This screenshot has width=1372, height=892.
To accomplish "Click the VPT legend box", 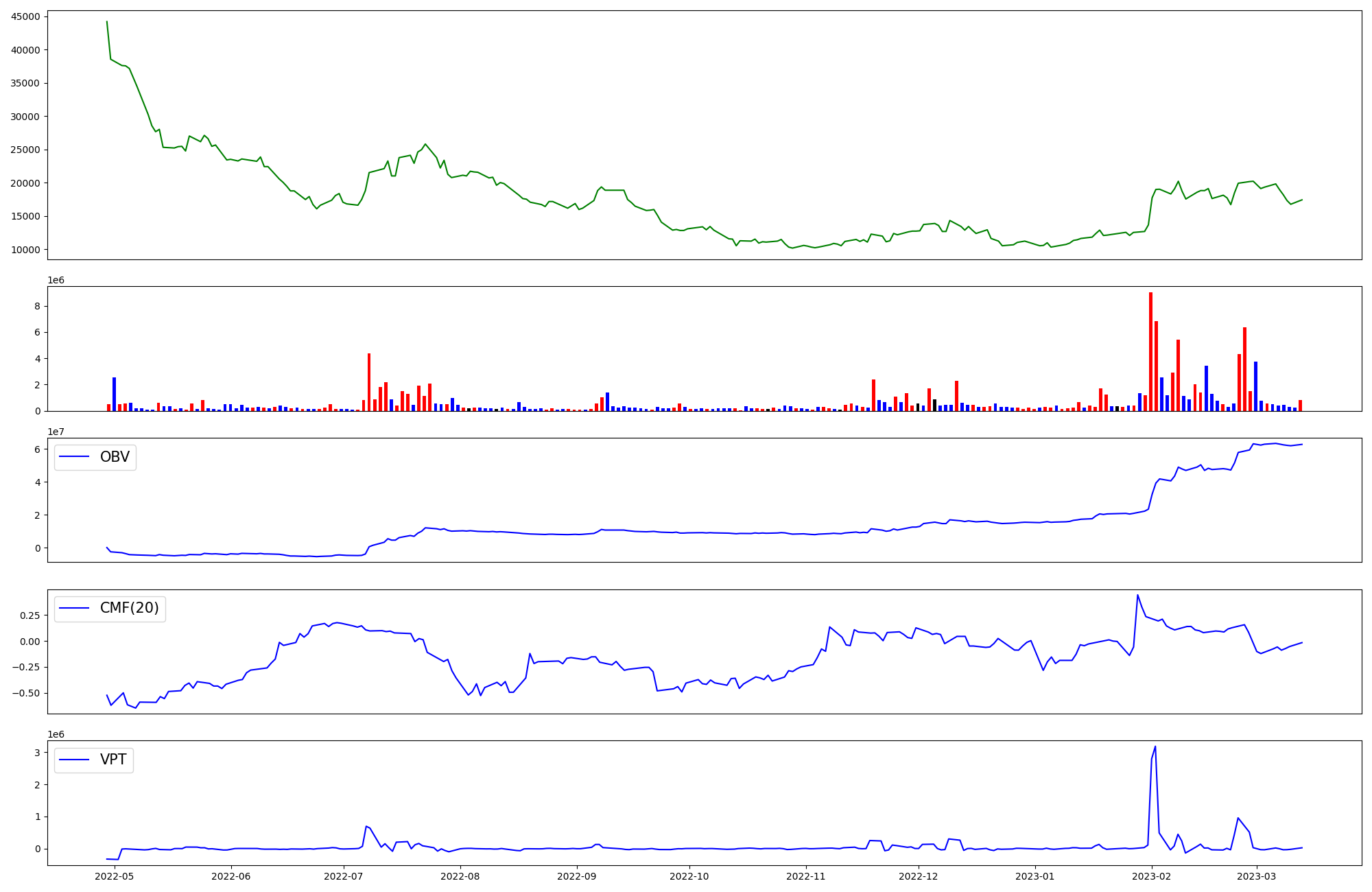I will 94,760.
